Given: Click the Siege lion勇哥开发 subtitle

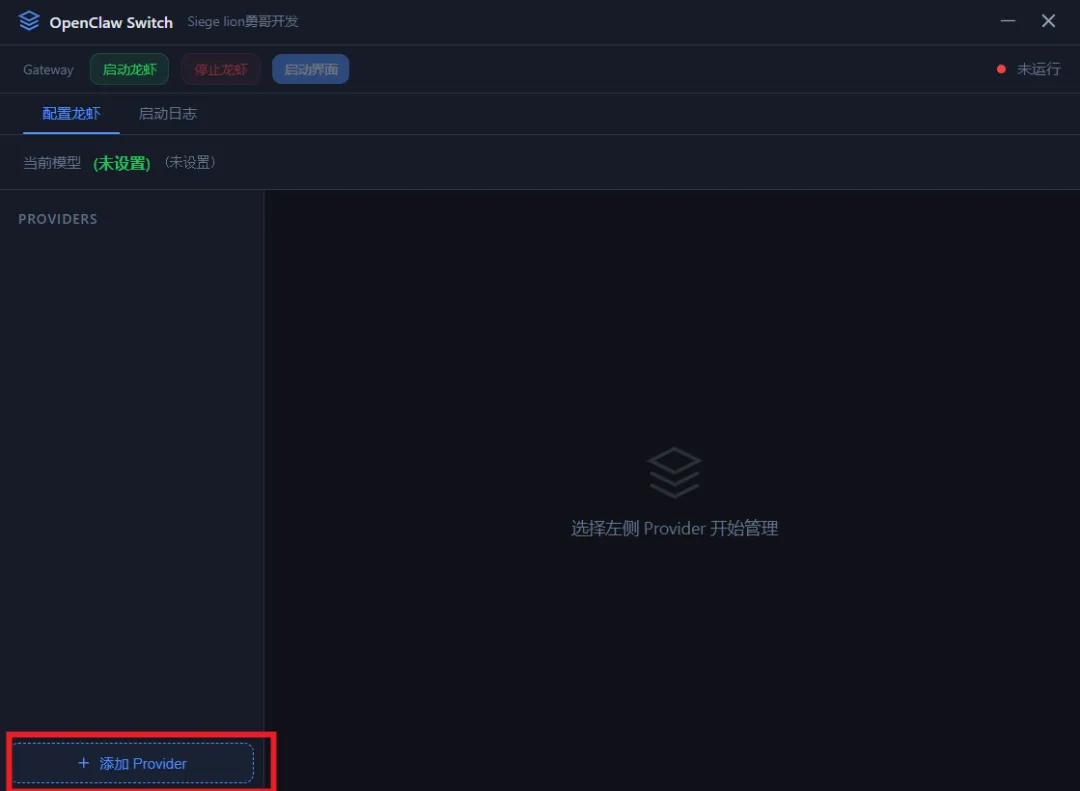Looking at the screenshot, I should pos(242,21).
